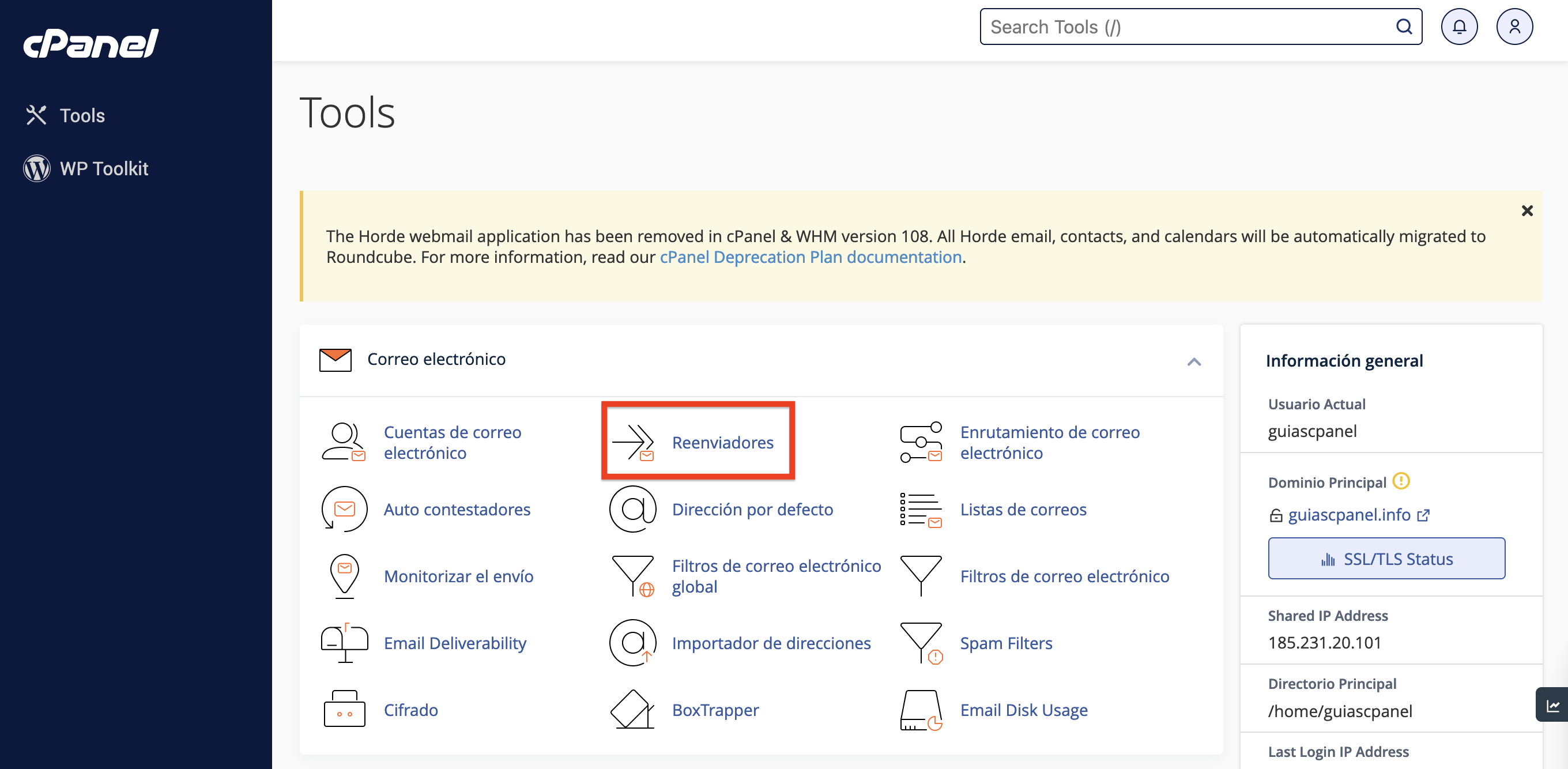Open Importador de direcciones link

click(771, 643)
